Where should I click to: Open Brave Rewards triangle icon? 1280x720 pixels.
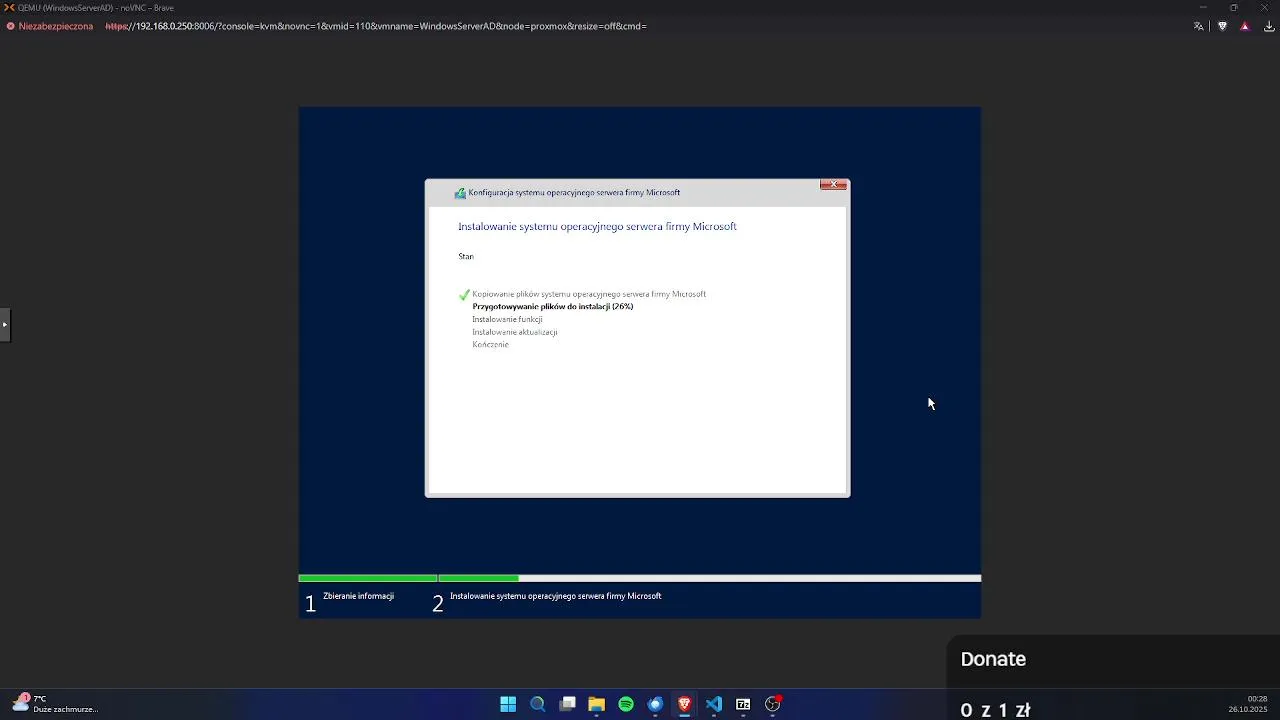click(x=1245, y=26)
